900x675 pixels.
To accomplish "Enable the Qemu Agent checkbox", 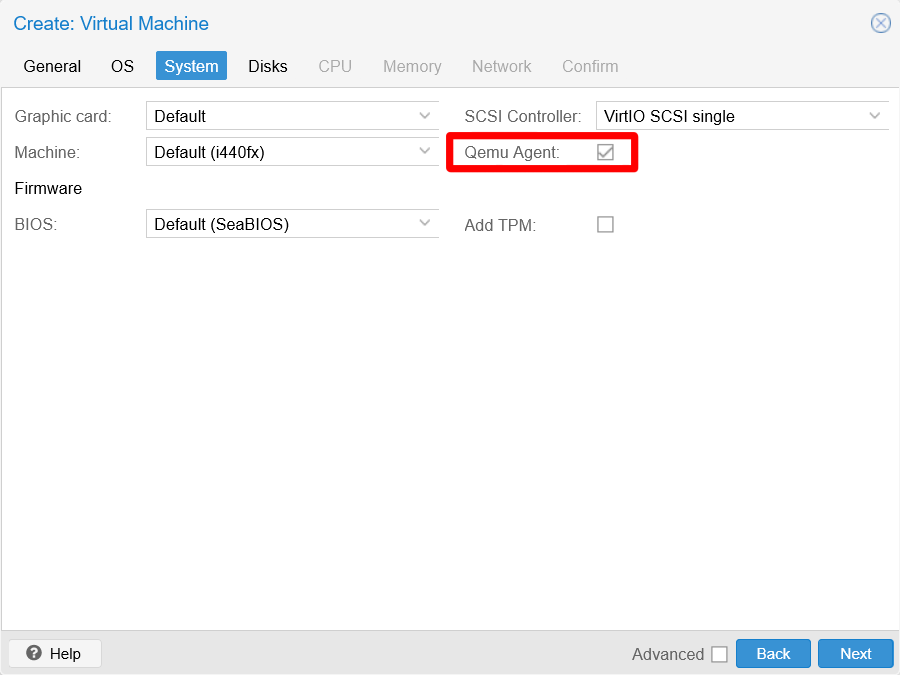I will click(604, 152).
